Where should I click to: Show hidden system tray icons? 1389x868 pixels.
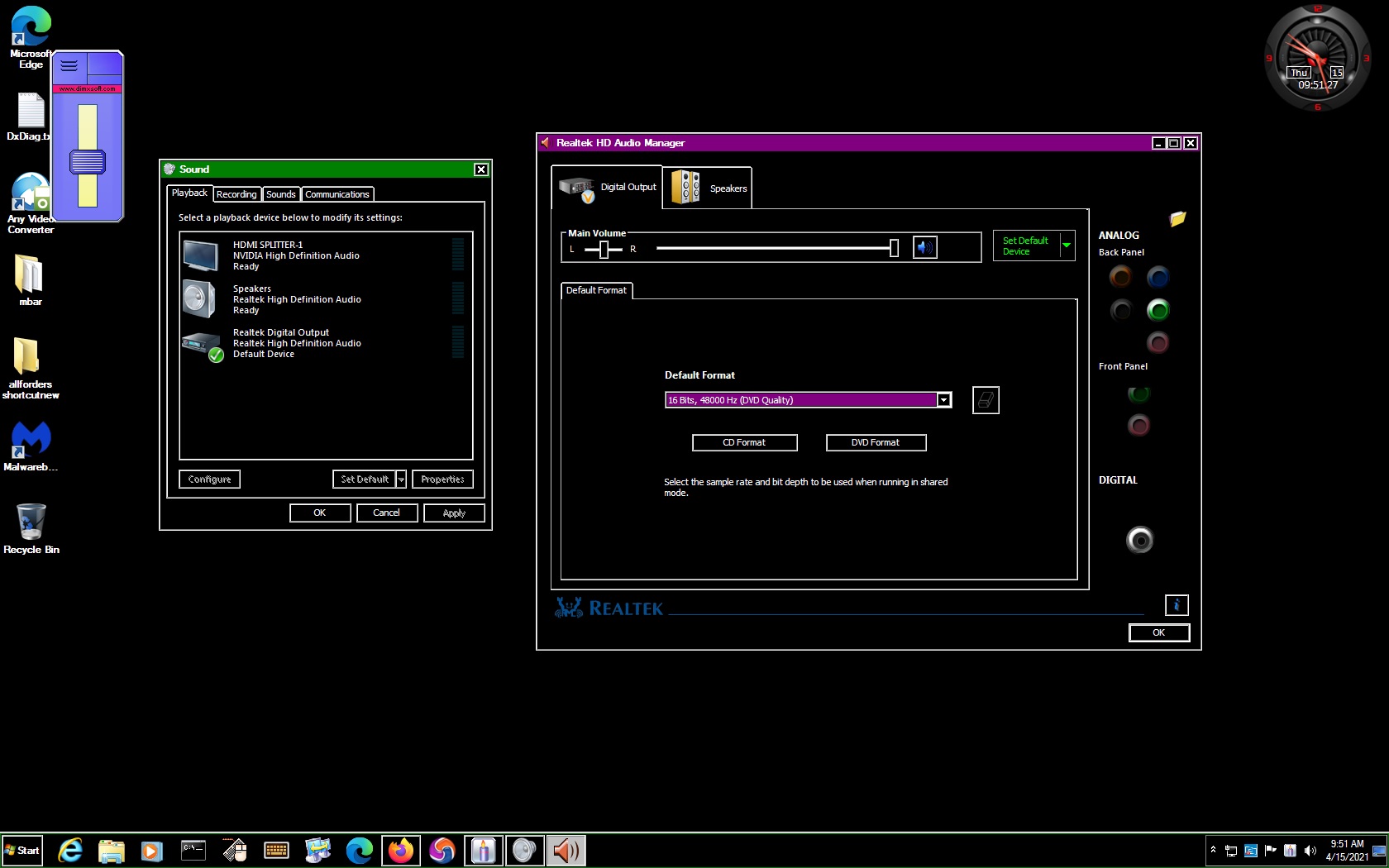coord(1213,850)
